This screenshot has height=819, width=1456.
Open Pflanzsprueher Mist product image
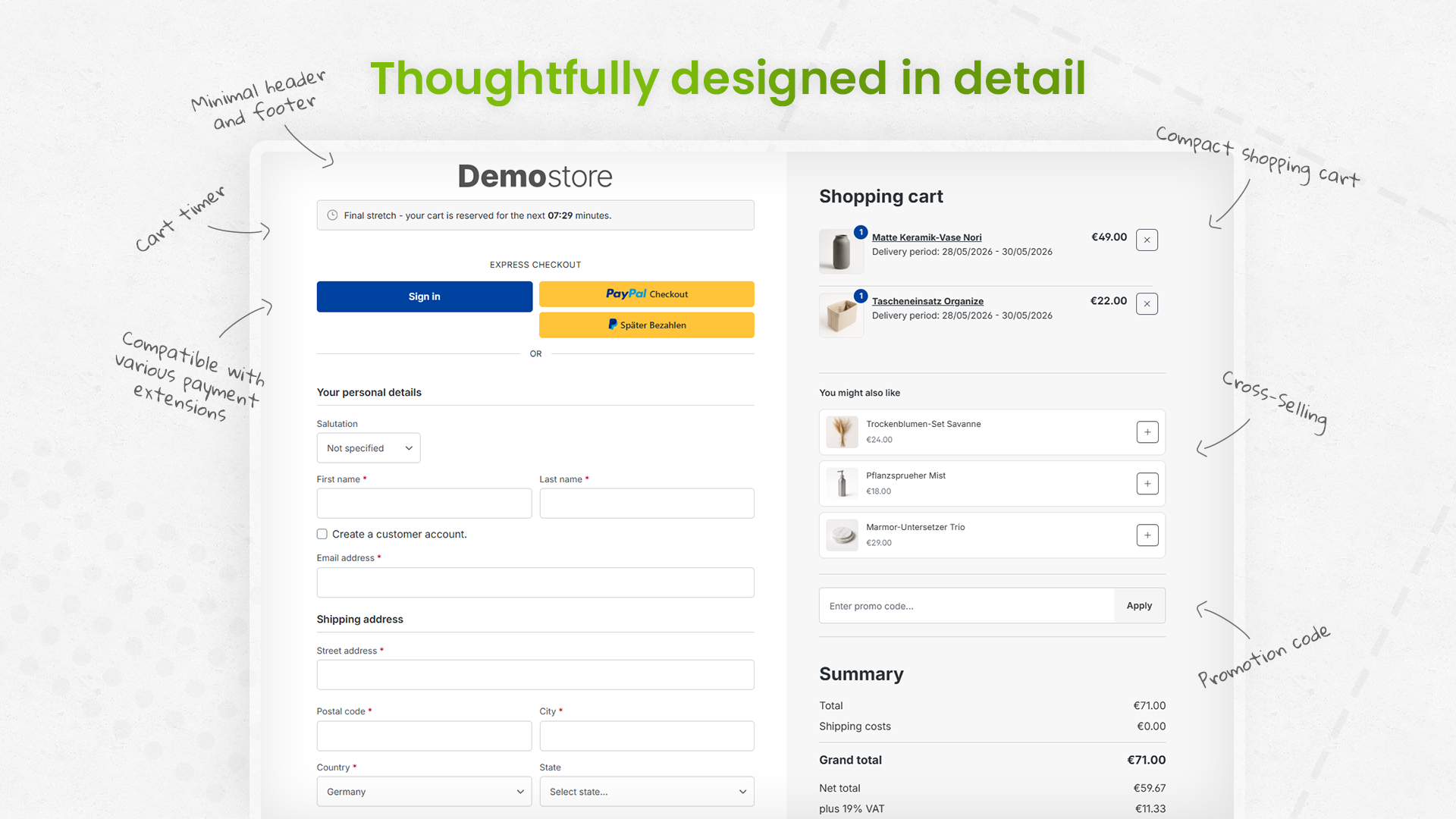coord(842,484)
